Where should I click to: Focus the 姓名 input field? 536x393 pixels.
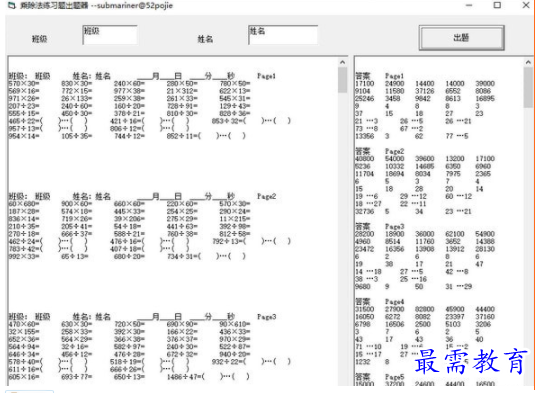pyautogui.click(x=283, y=35)
